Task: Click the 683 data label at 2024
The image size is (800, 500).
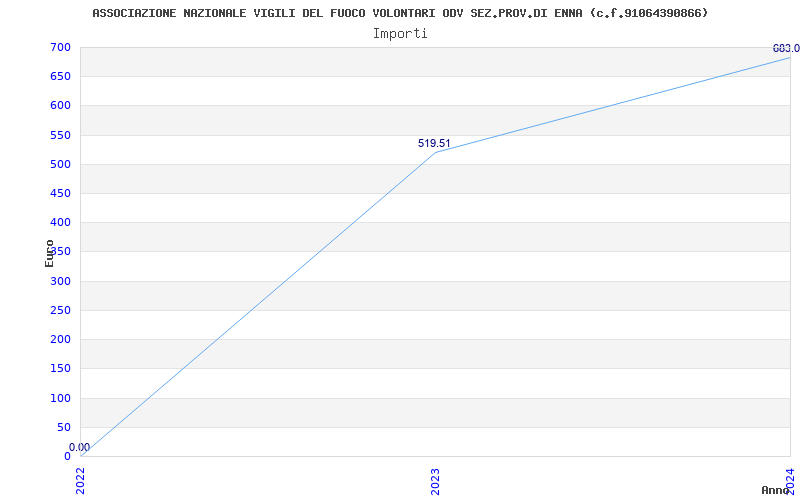Action: pos(786,48)
